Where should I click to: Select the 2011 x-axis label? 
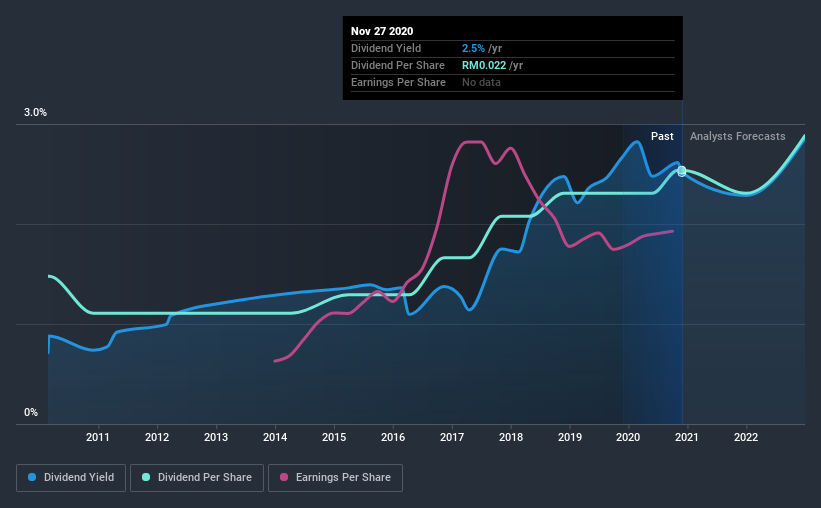tap(97, 437)
